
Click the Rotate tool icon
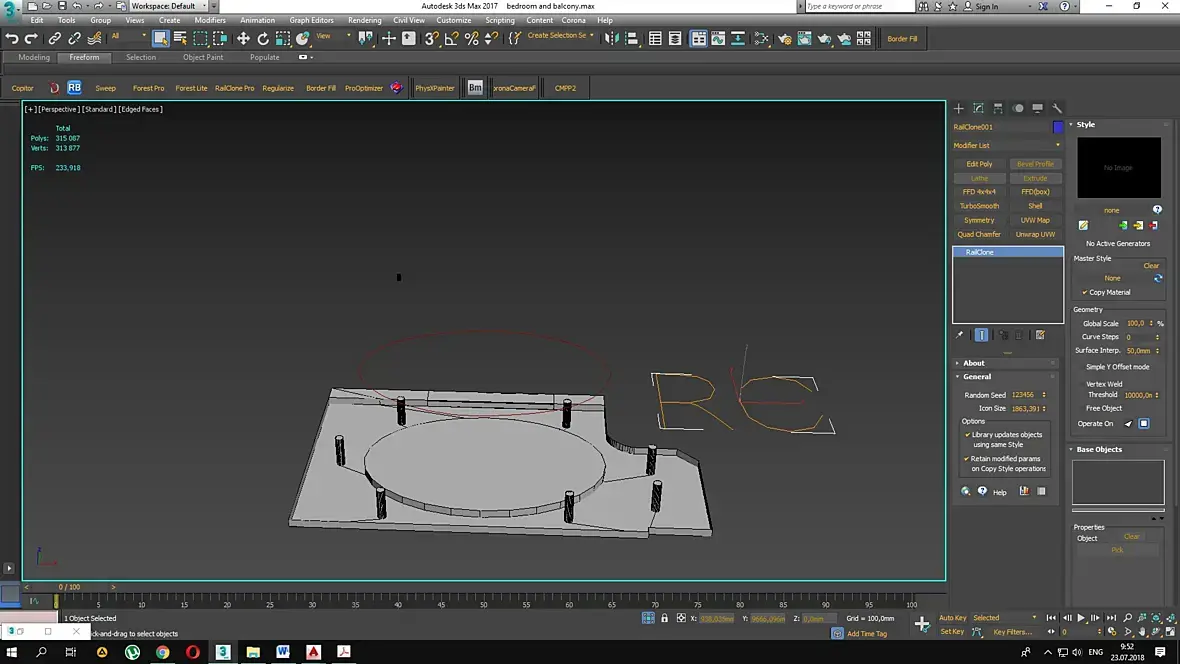click(x=263, y=38)
